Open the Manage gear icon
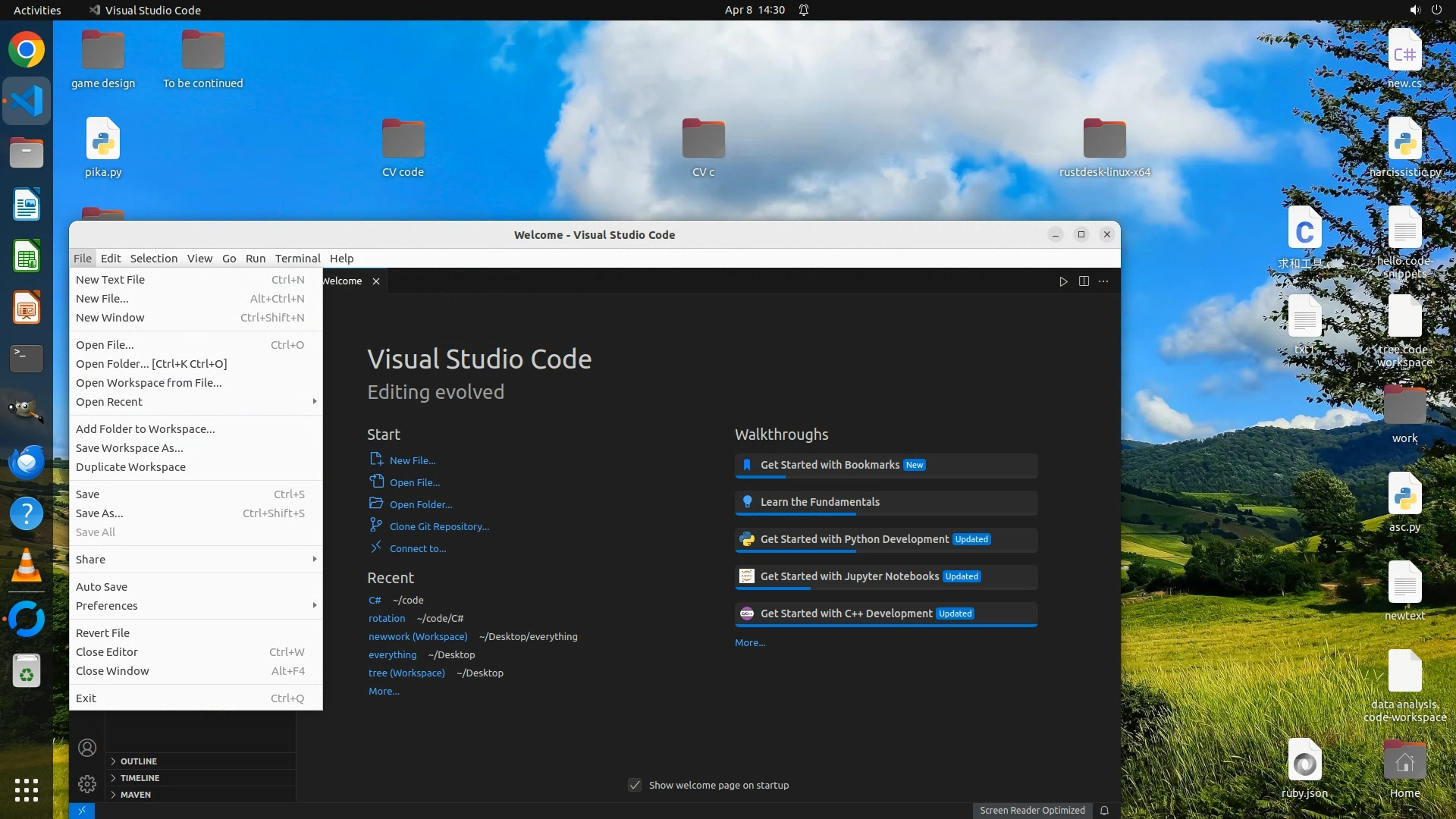This screenshot has width=1456, height=819. [x=87, y=784]
